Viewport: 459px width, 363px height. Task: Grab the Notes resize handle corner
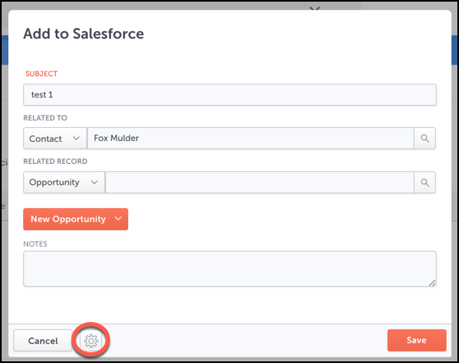[x=432, y=283]
